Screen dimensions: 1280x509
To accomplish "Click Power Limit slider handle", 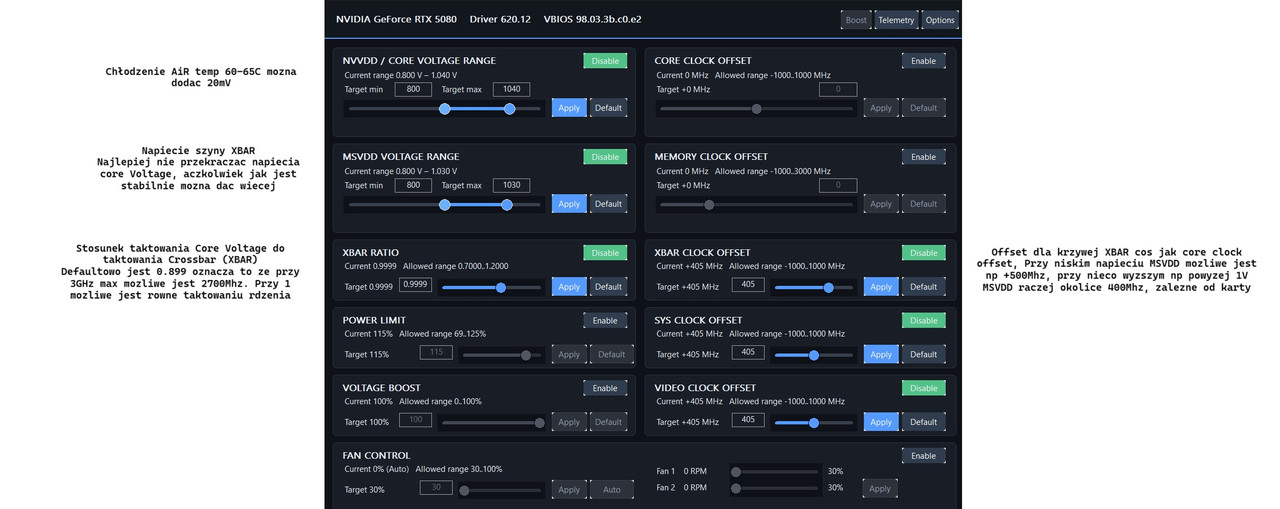I will pos(526,355).
